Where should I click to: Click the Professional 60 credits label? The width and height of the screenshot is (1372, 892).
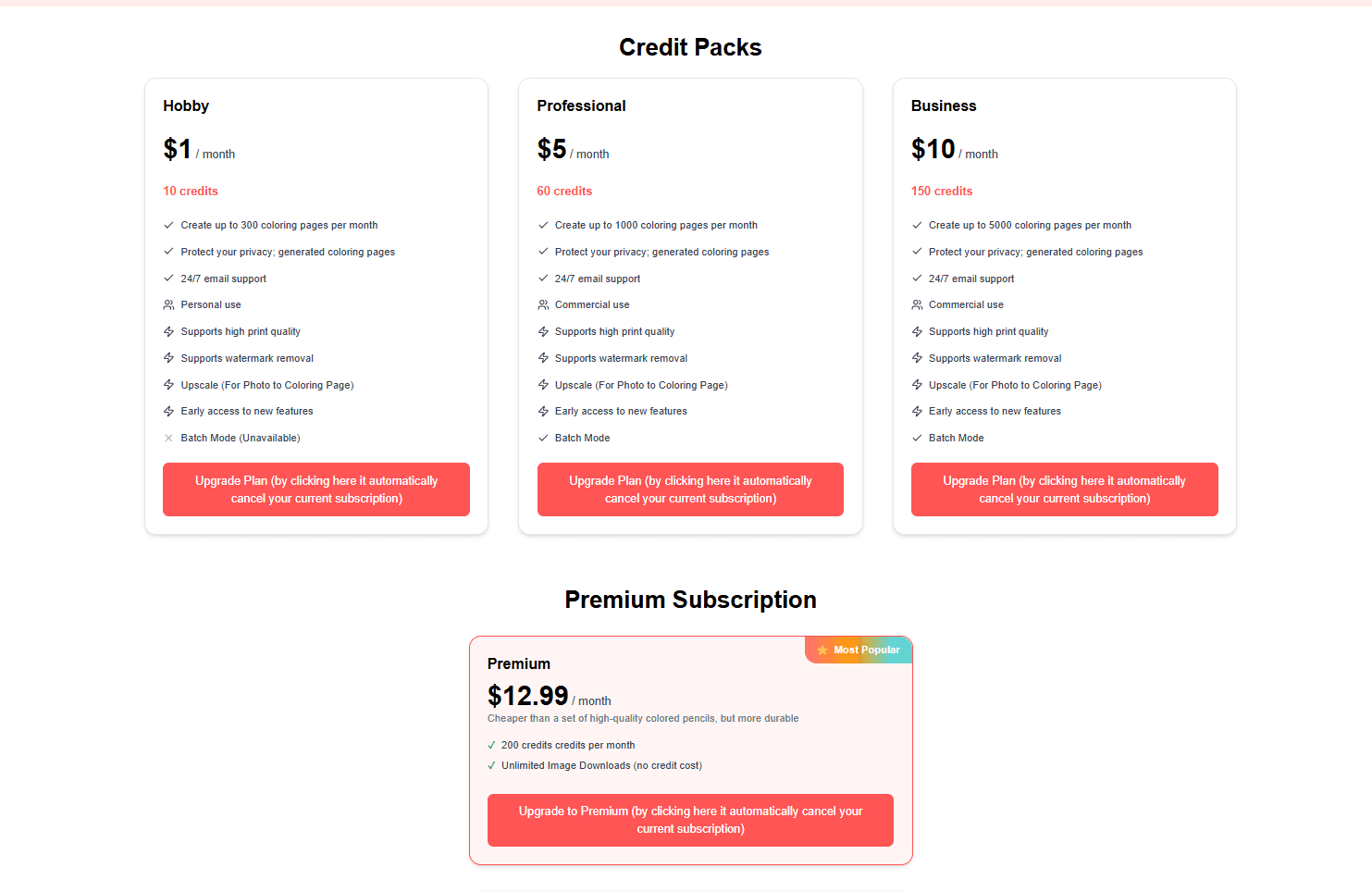564,192
